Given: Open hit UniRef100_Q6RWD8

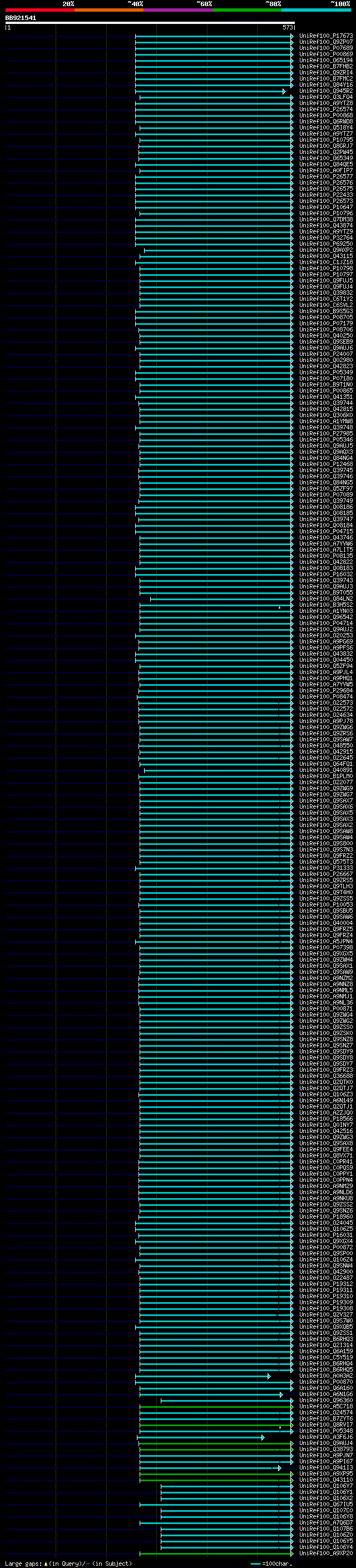Looking at the screenshot, I should 326,121.
